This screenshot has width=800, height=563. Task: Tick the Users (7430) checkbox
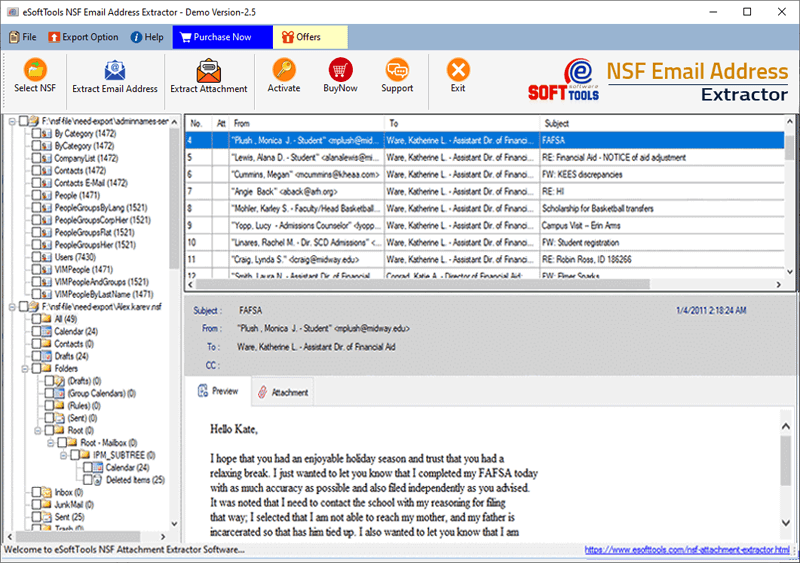point(37,256)
